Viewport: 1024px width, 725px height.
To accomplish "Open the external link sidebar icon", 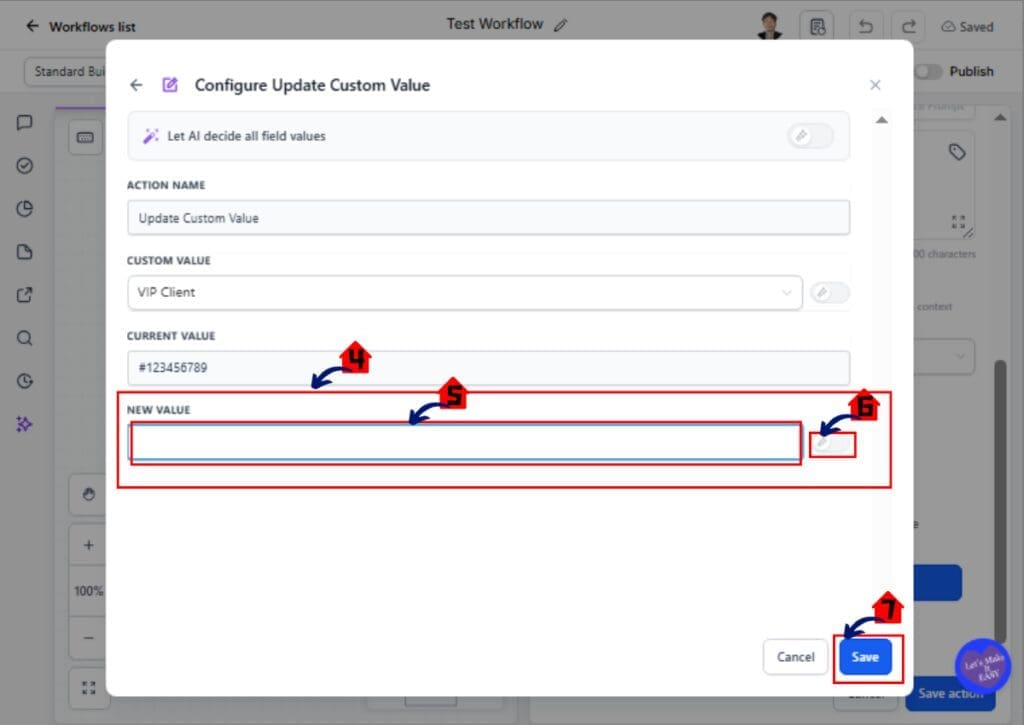I will [24, 295].
